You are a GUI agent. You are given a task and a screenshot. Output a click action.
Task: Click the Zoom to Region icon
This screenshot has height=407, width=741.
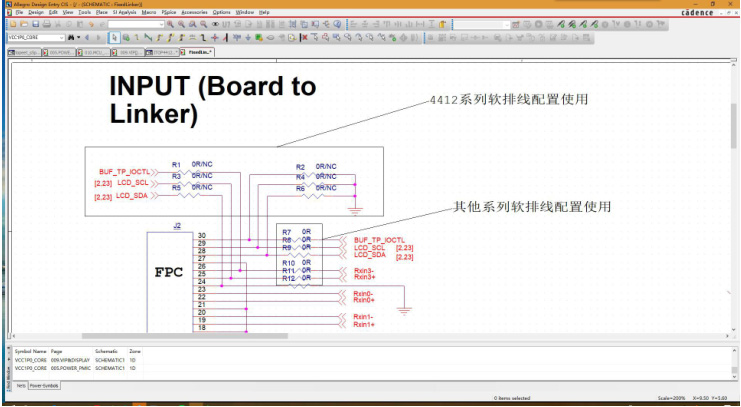coord(192,24)
